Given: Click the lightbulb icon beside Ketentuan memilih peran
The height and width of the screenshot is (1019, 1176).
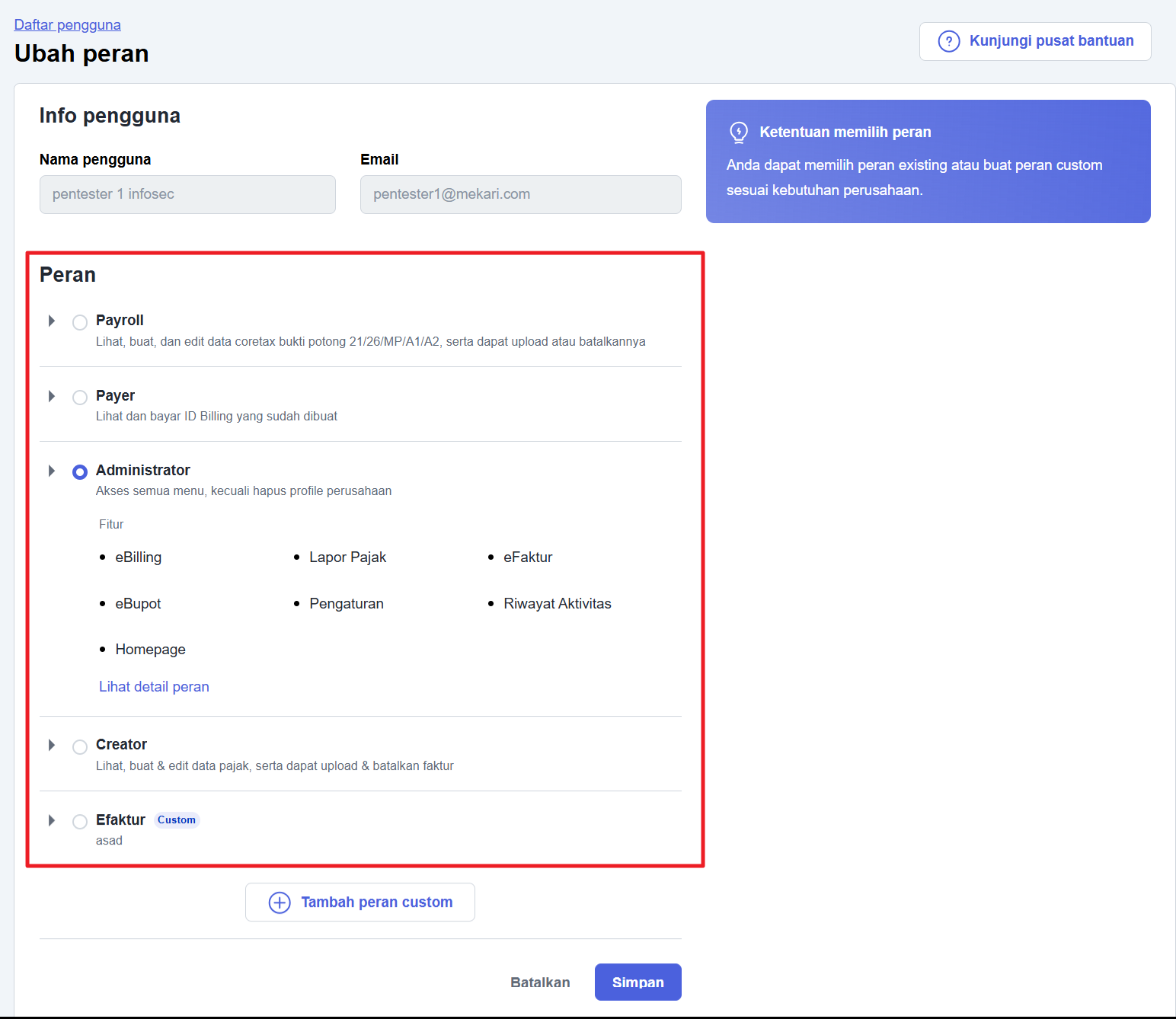Looking at the screenshot, I should (x=738, y=133).
